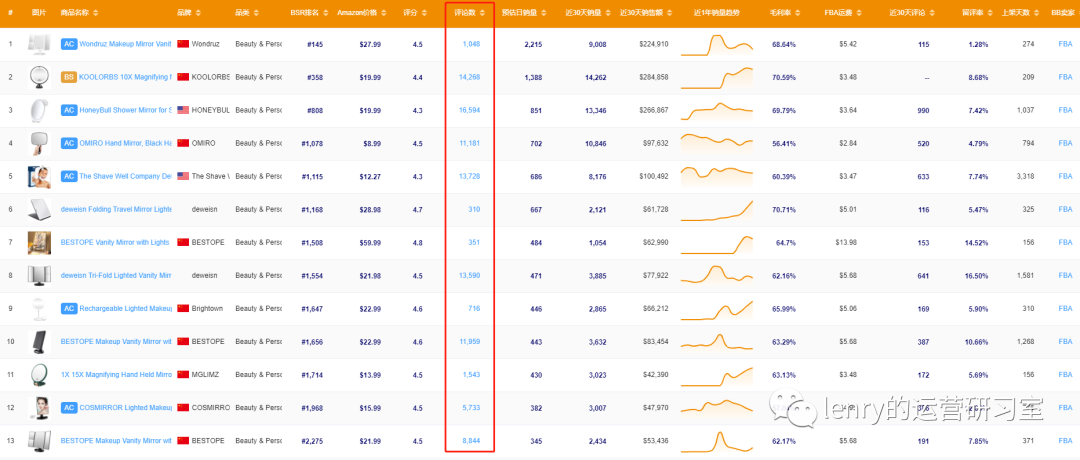Sort by 品牌 column arrows
Screen dimensions: 1080x460
(x=200, y=13)
